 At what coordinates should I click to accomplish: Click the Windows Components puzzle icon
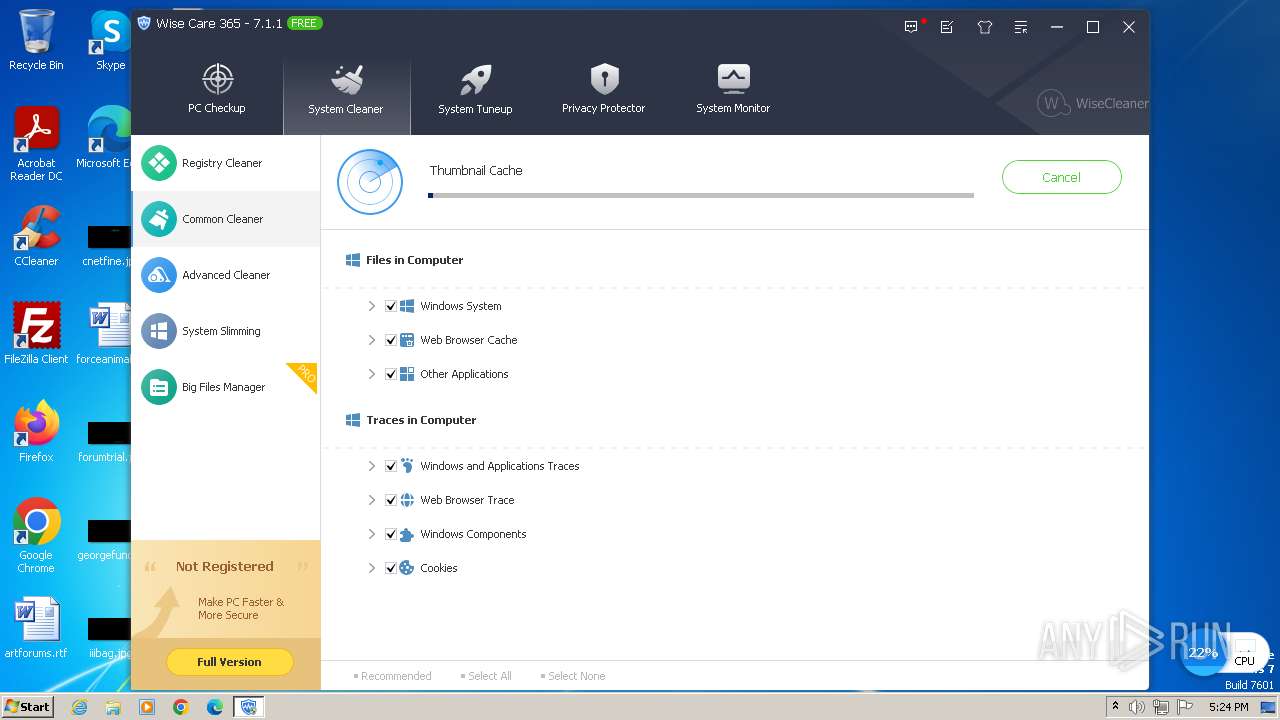tap(407, 534)
